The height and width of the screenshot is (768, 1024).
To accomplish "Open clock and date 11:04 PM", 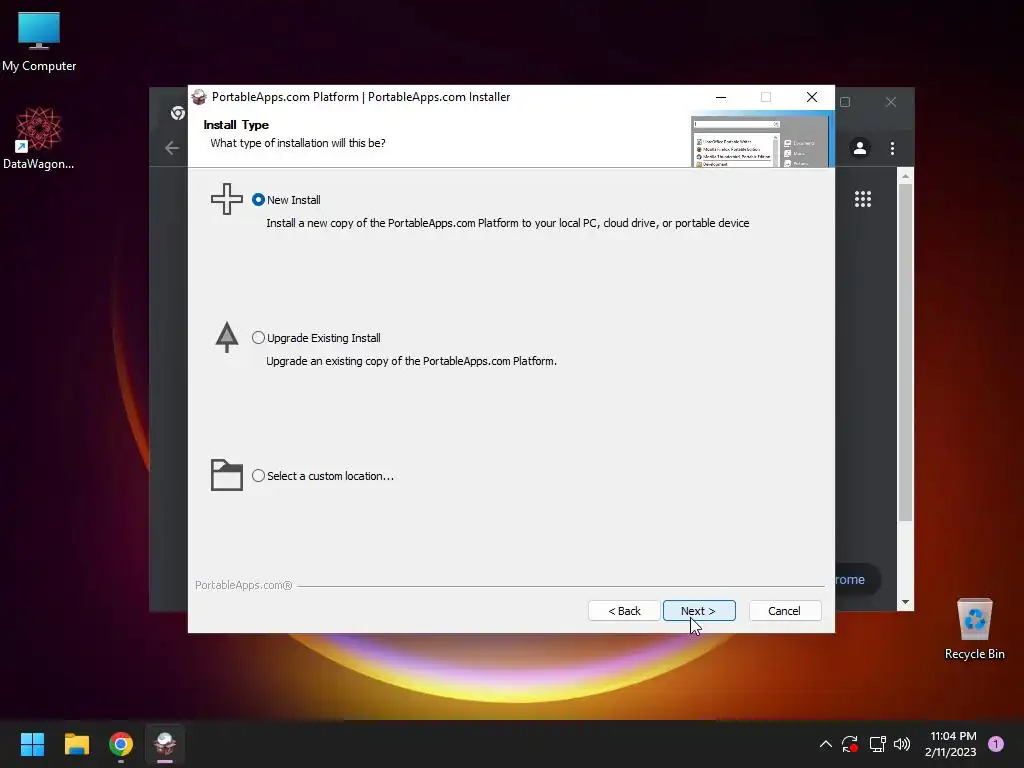I will [x=951, y=744].
